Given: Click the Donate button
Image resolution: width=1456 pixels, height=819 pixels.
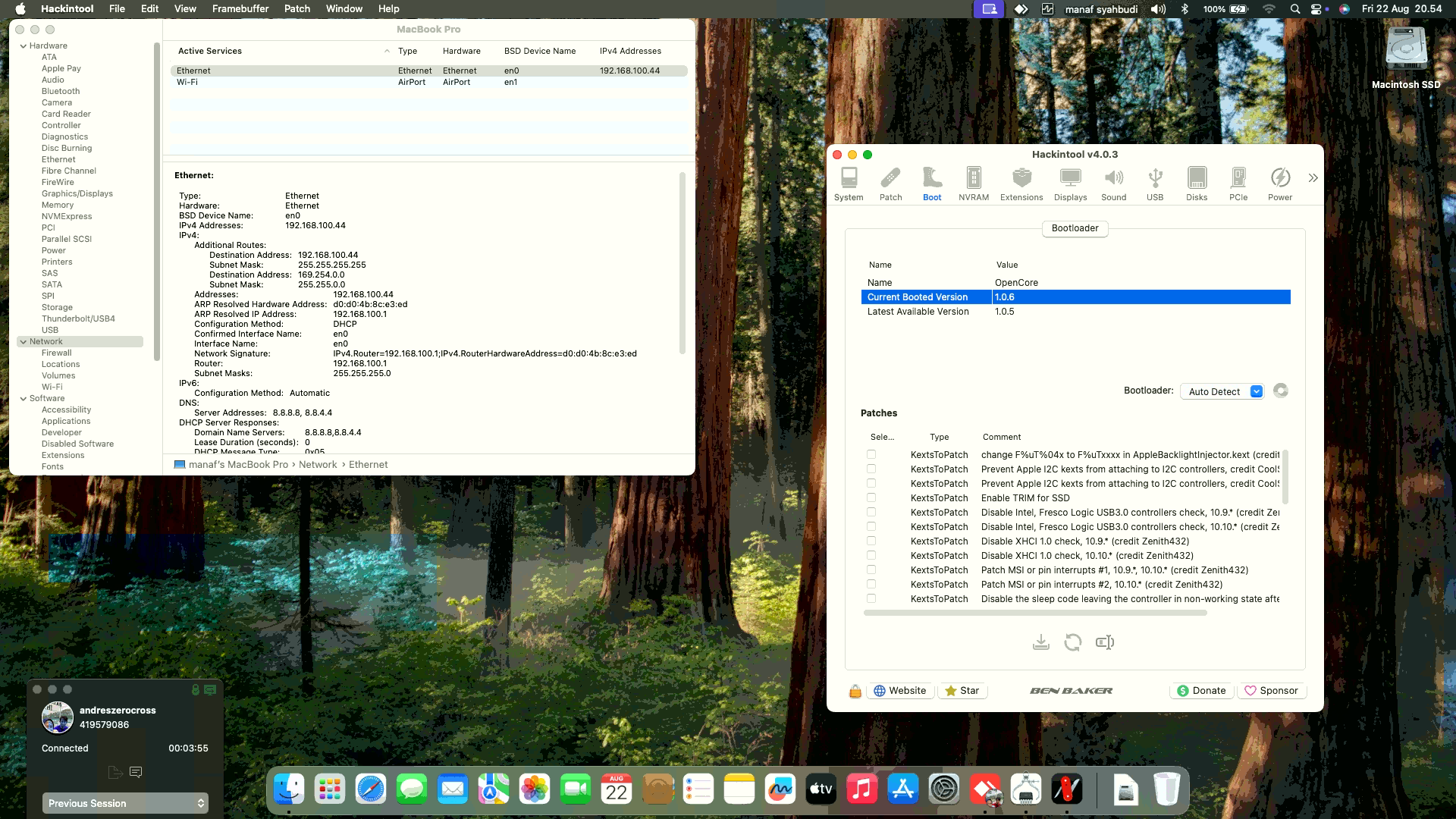Looking at the screenshot, I should pyautogui.click(x=1200, y=690).
